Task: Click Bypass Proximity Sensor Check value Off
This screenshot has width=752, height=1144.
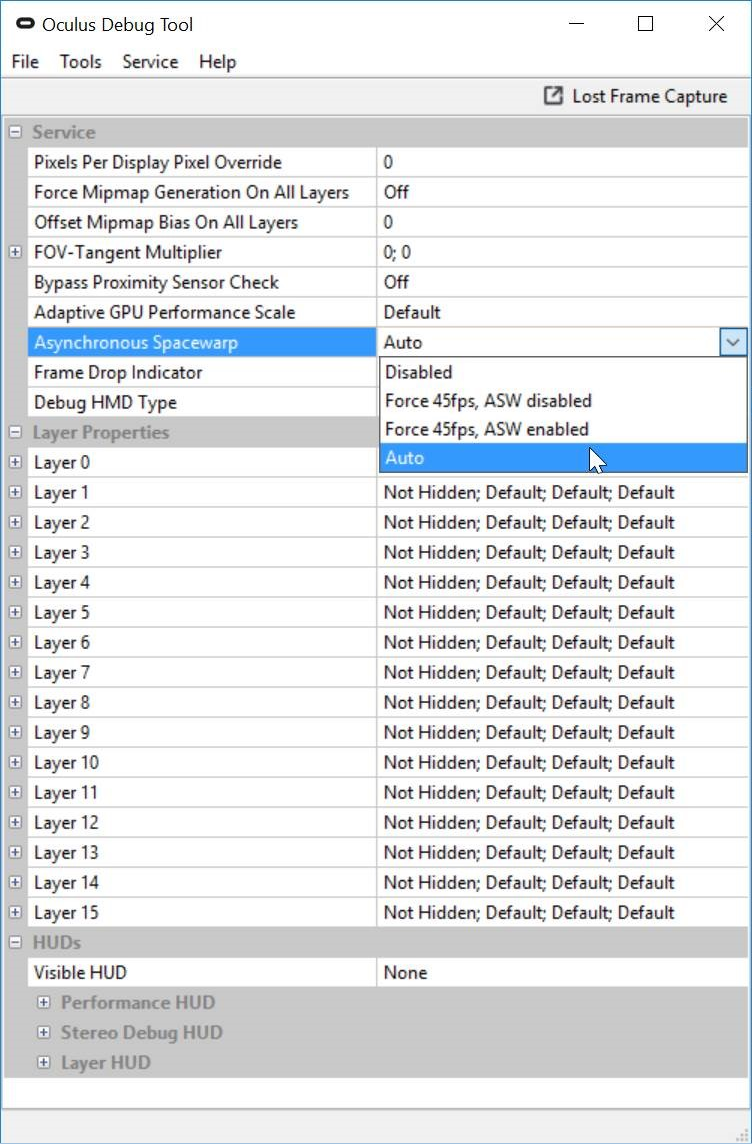Action: (x=562, y=282)
